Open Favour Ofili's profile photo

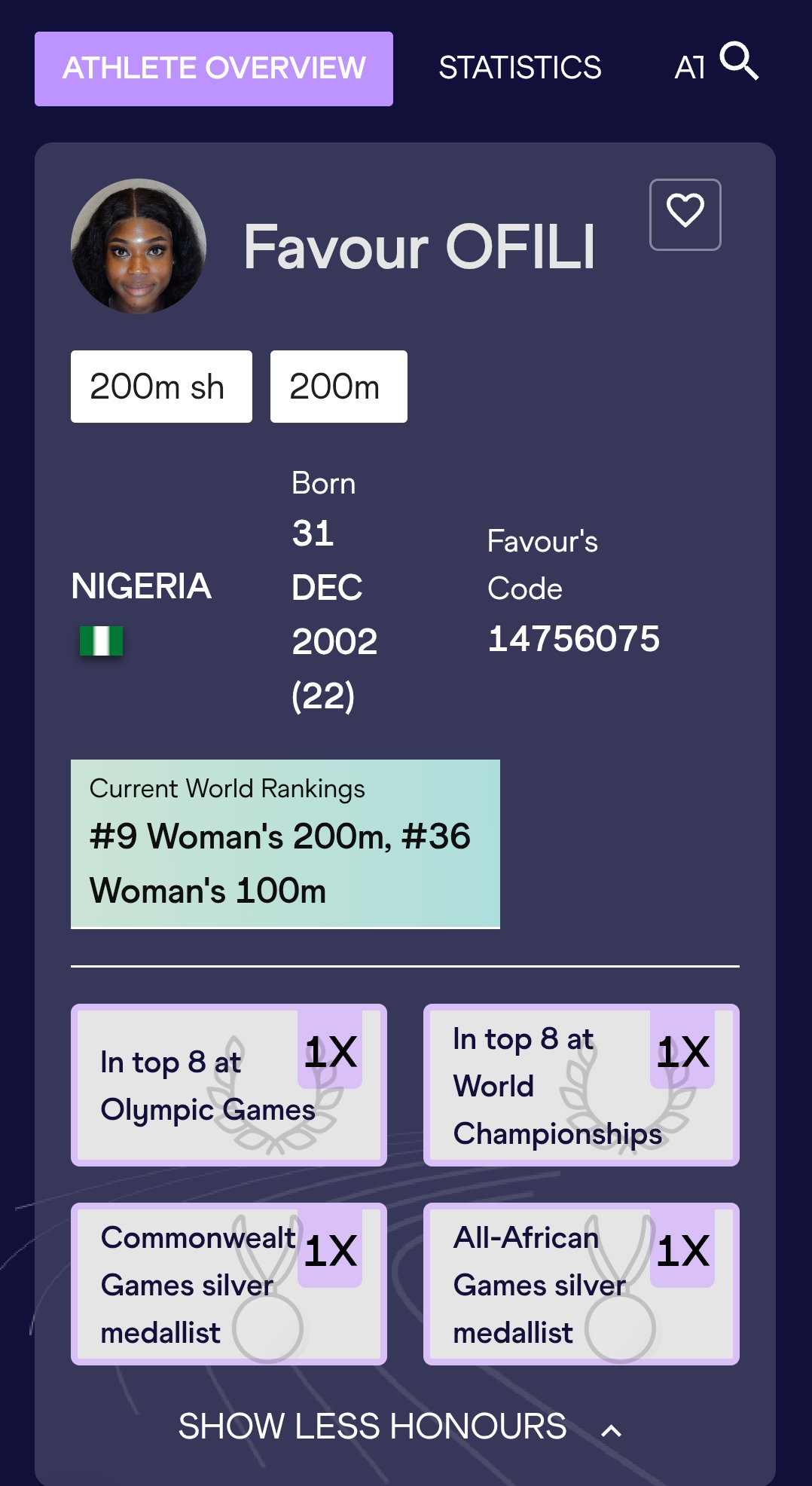(139, 246)
